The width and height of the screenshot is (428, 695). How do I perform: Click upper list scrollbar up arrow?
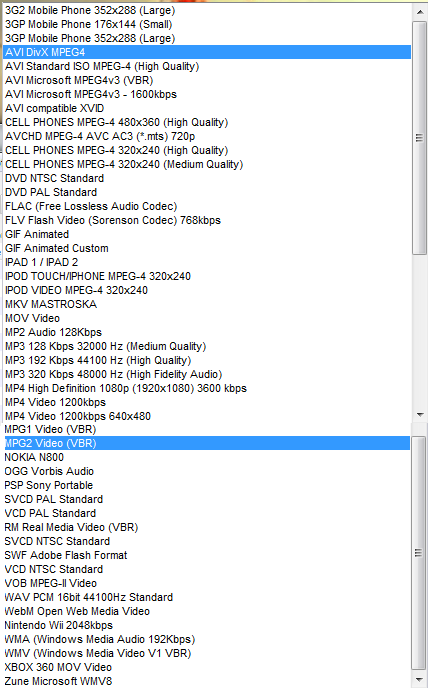pyautogui.click(x=420, y=12)
